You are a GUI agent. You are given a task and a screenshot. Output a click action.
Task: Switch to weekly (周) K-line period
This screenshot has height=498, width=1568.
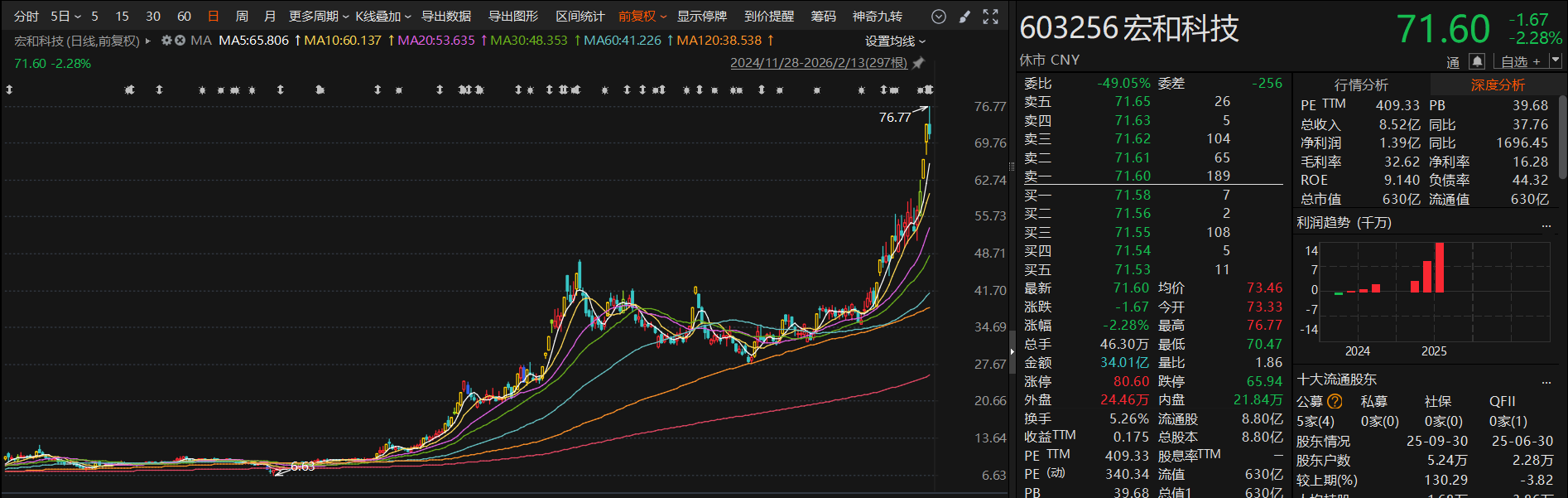pos(242,17)
